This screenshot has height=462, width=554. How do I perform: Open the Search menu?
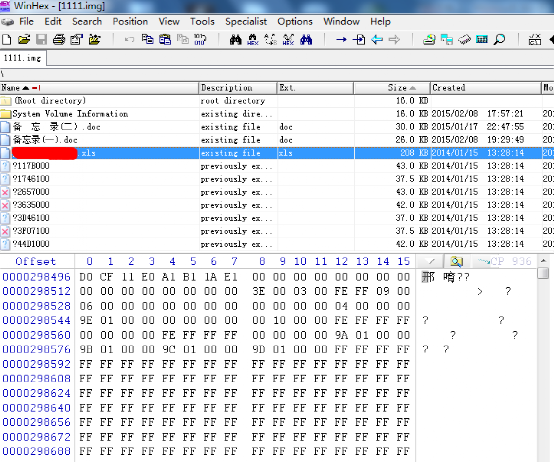point(87,22)
